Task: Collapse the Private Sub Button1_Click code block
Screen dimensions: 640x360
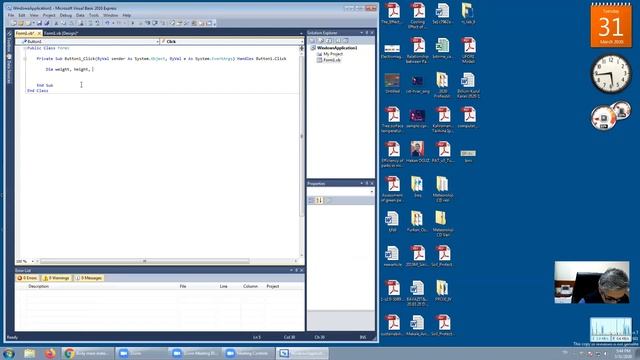Action: pos(25,59)
